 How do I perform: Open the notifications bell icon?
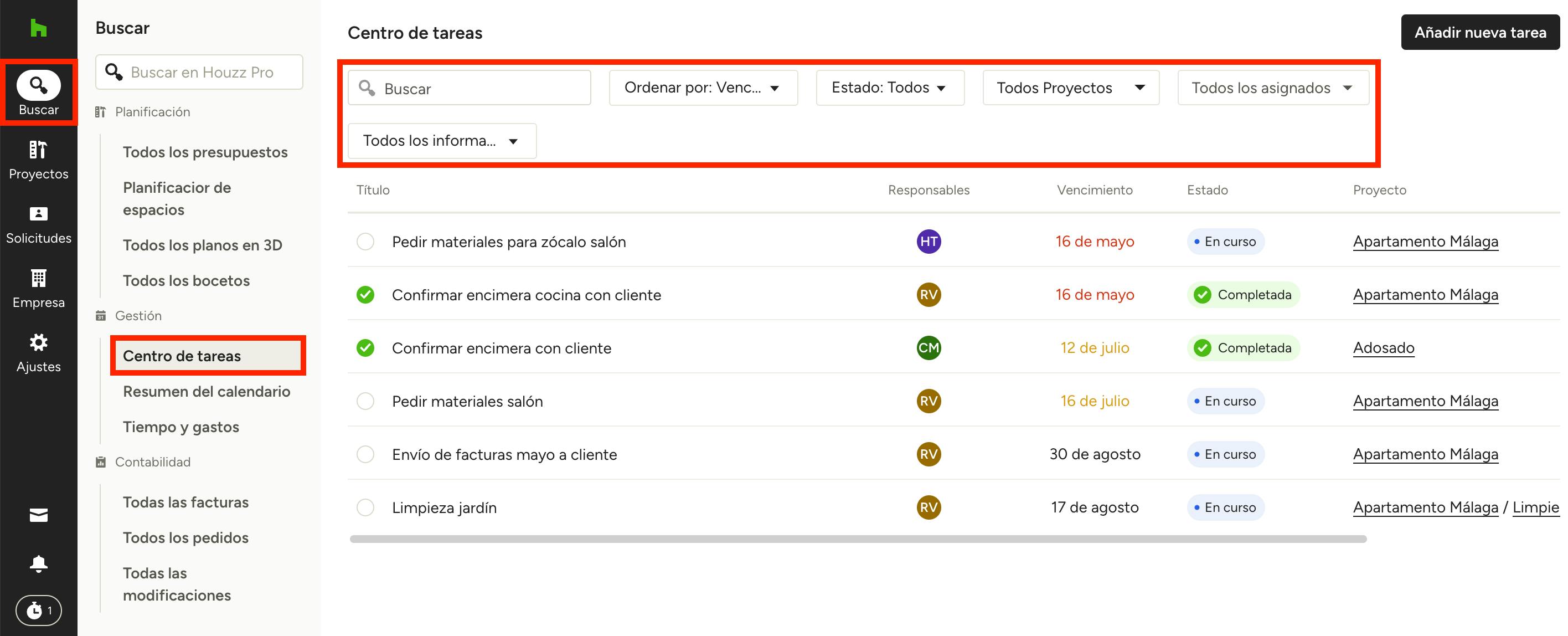click(38, 563)
